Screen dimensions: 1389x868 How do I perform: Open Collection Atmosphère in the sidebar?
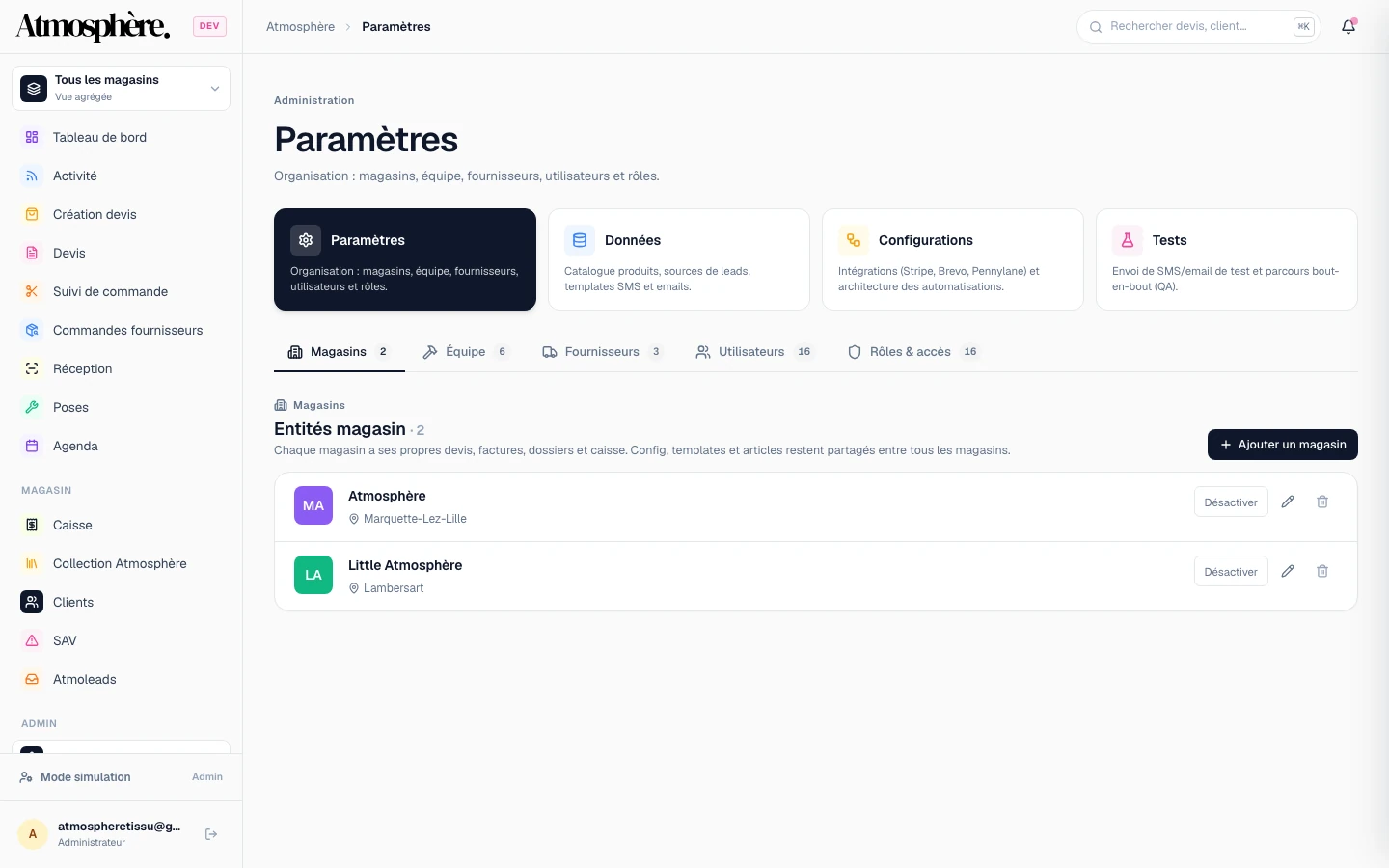click(x=121, y=563)
